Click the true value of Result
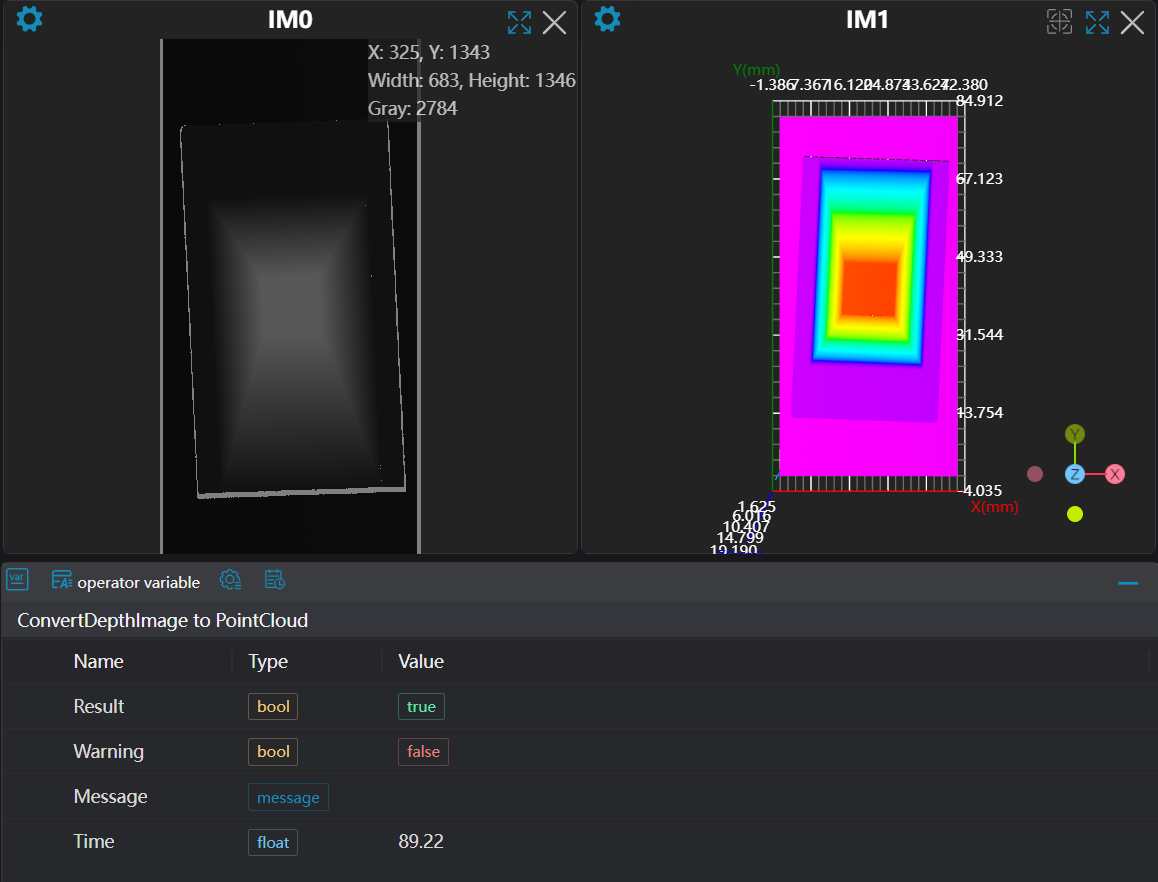The image size is (1158, 882). 421,707
